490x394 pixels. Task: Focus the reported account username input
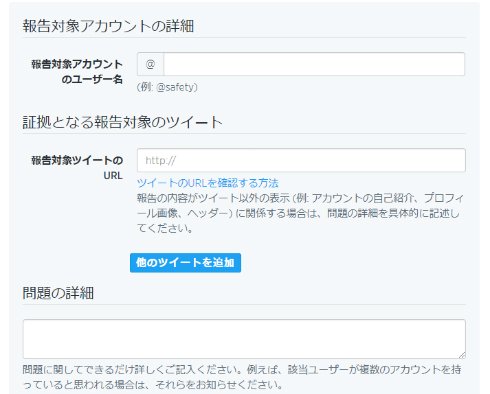point(314,64)
